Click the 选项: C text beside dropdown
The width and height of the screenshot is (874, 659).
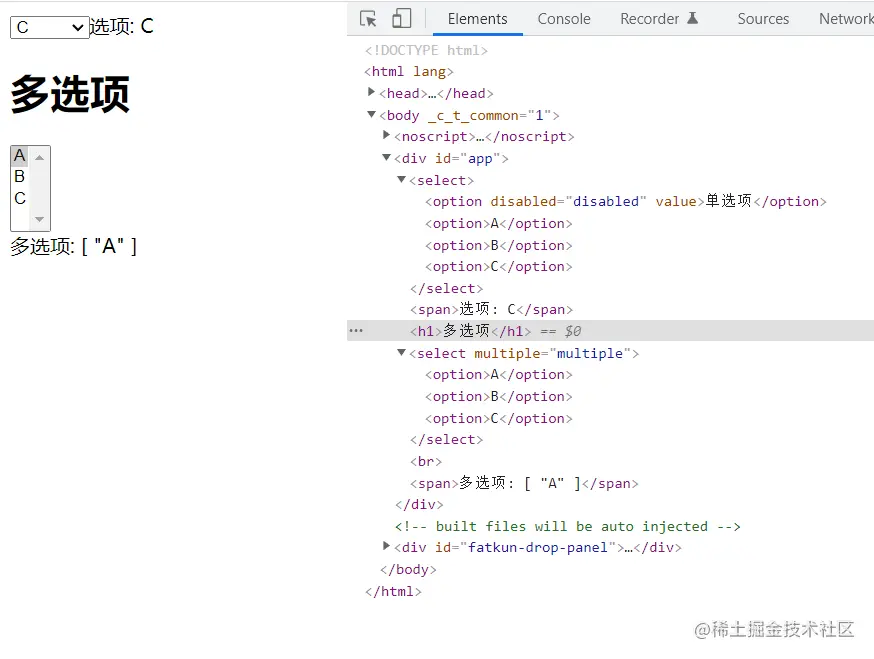click(x=122, y=26)
